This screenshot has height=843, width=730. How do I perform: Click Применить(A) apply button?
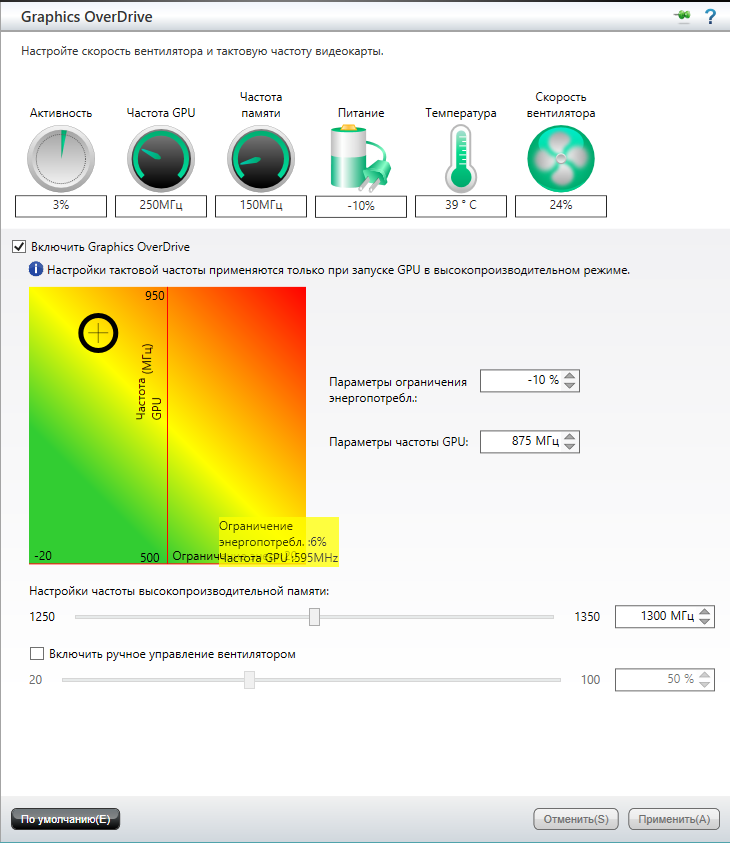pyautogui.click(x=674, y=819)
